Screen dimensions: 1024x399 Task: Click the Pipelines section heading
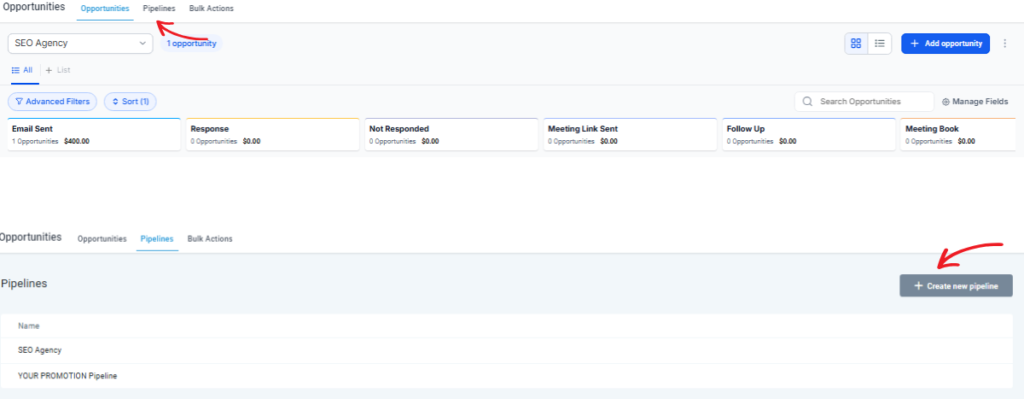click(24, 284)
